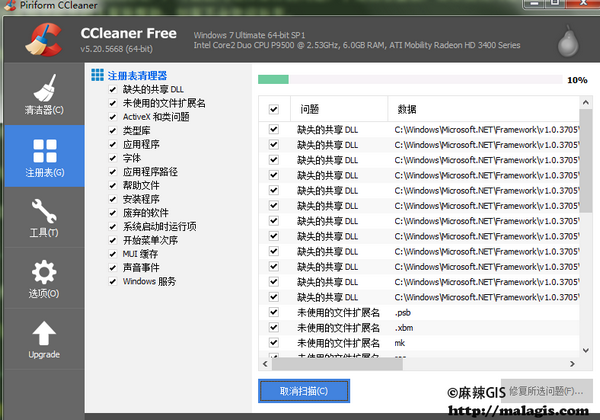Open the Tools (工具) wrench section

pos(44,217)
